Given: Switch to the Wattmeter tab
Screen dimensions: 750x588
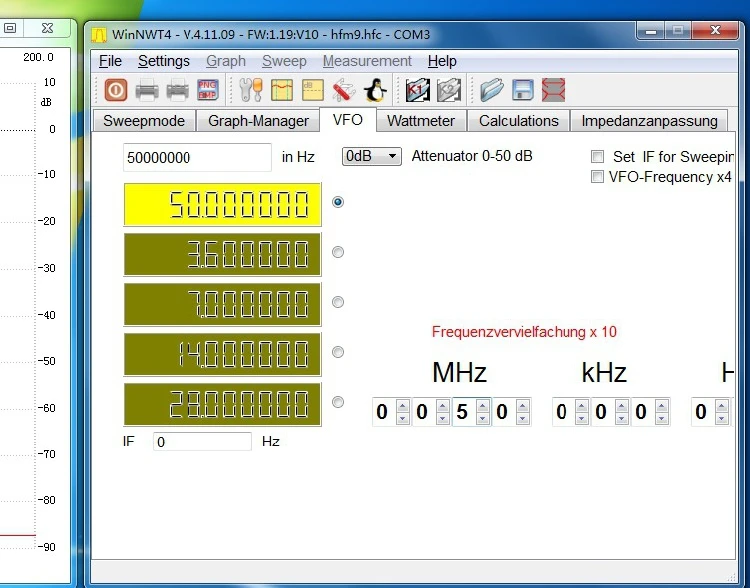Looking at the screenshot, I should click(x=421, y=121).
